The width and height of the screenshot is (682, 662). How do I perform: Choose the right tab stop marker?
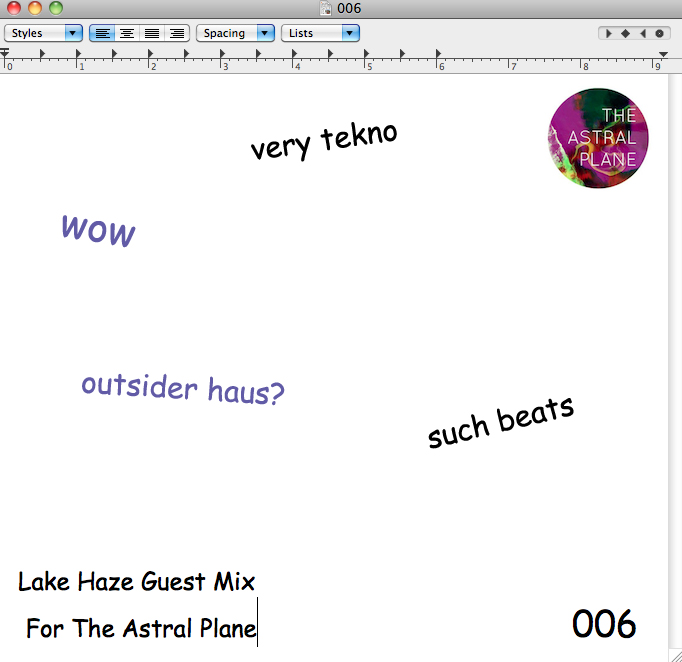click(x=642, y=33)
